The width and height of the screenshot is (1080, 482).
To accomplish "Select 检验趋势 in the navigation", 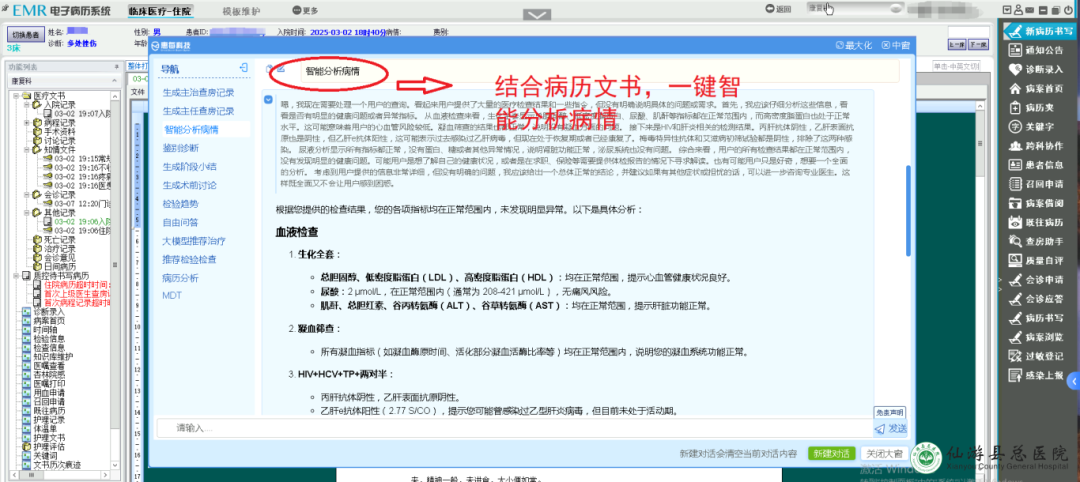I will pos(180,204).
